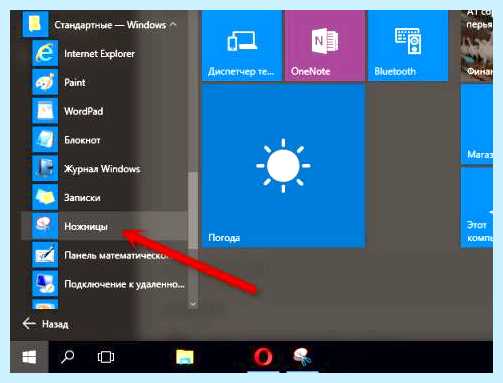This screenshot has width=503, height=383.
Task: Click the Internet Explorer text label
Action: [x=99, y=54]
